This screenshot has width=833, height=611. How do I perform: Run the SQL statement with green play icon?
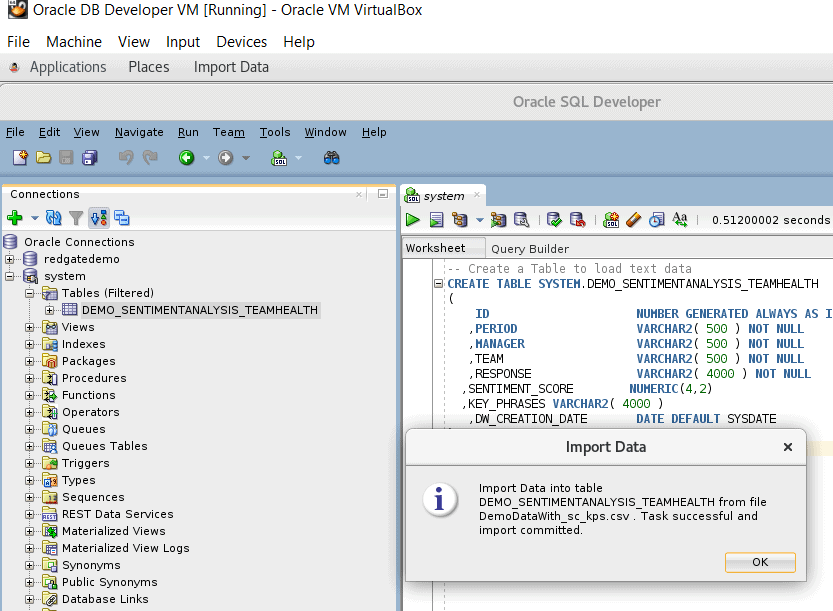413,220
